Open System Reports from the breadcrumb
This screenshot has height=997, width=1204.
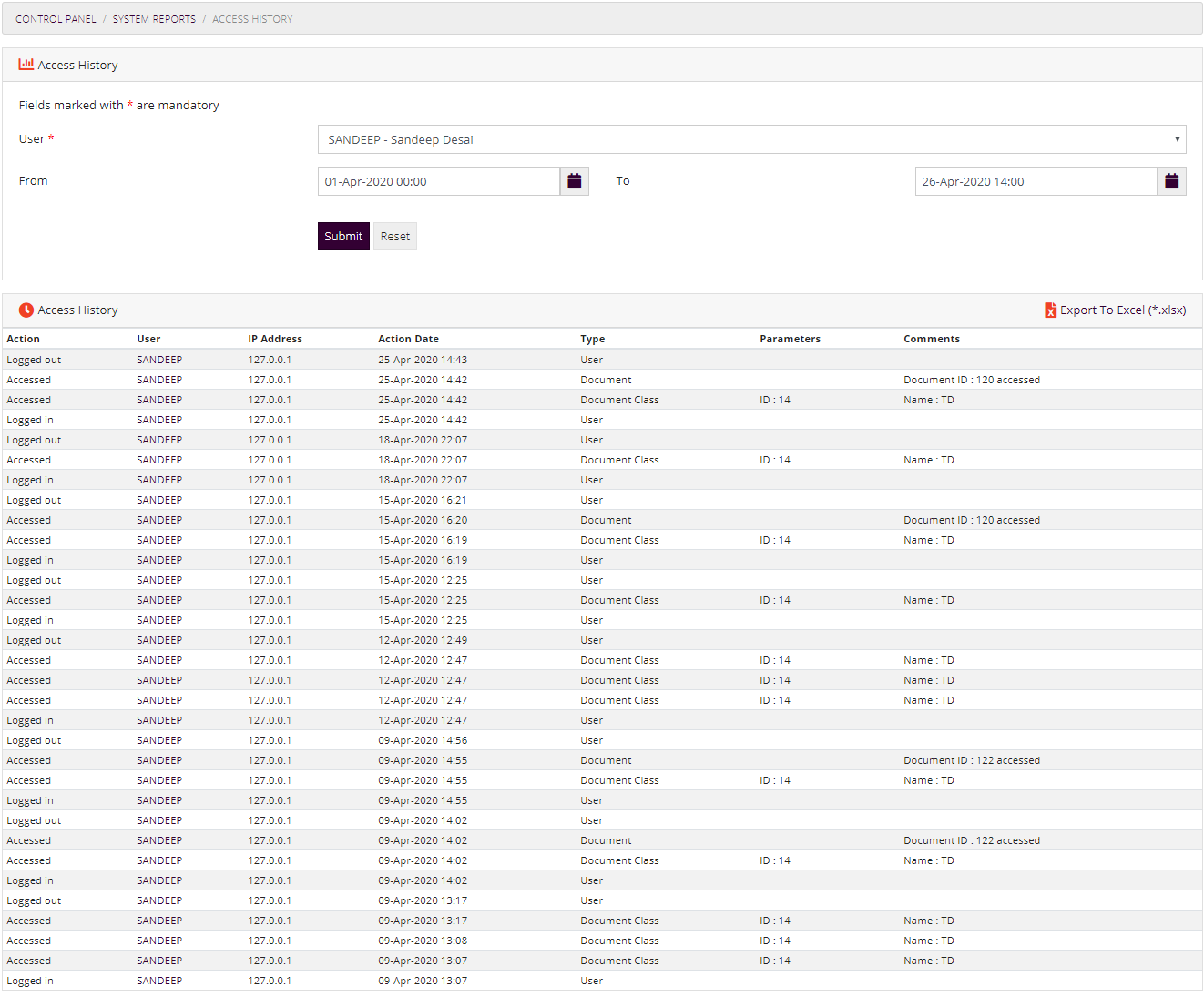tap(155, 18)
